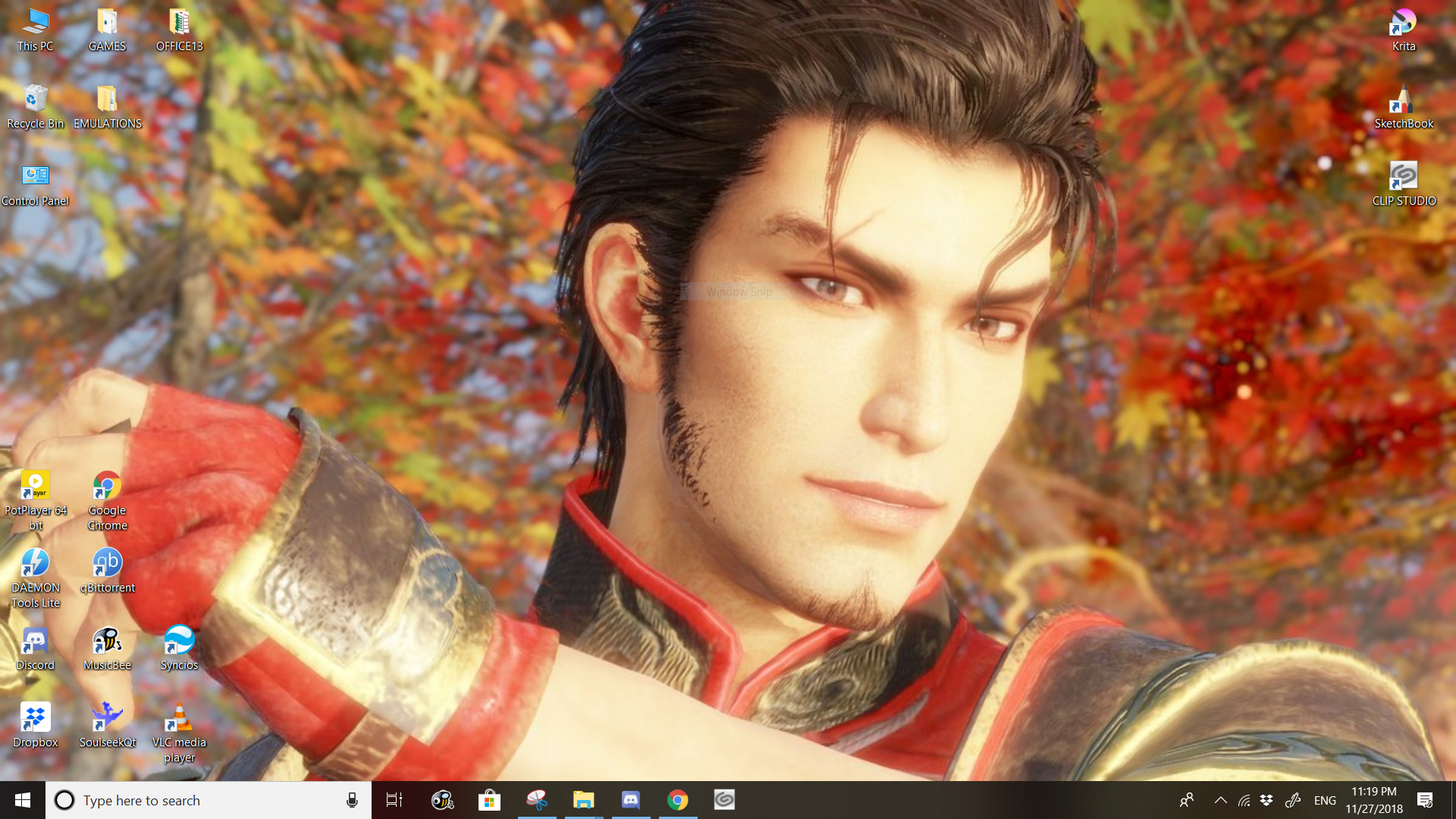1456x819 pixels.
Task: Open the clock showing 11:19 PM
Action: [1374, 800]
